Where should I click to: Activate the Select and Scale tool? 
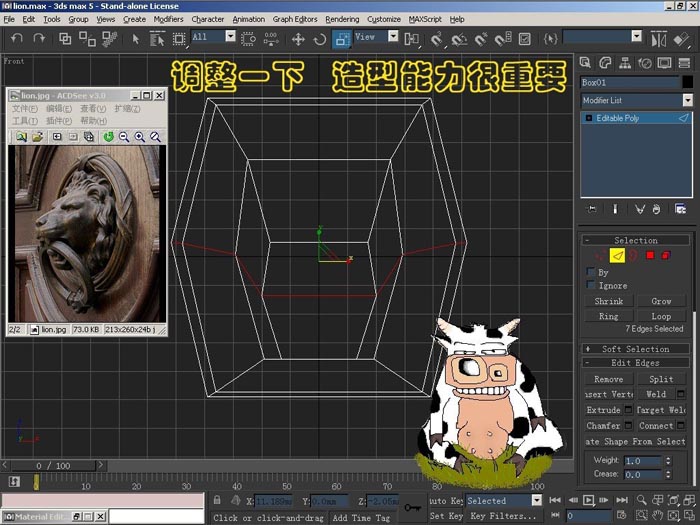(342, 39)
